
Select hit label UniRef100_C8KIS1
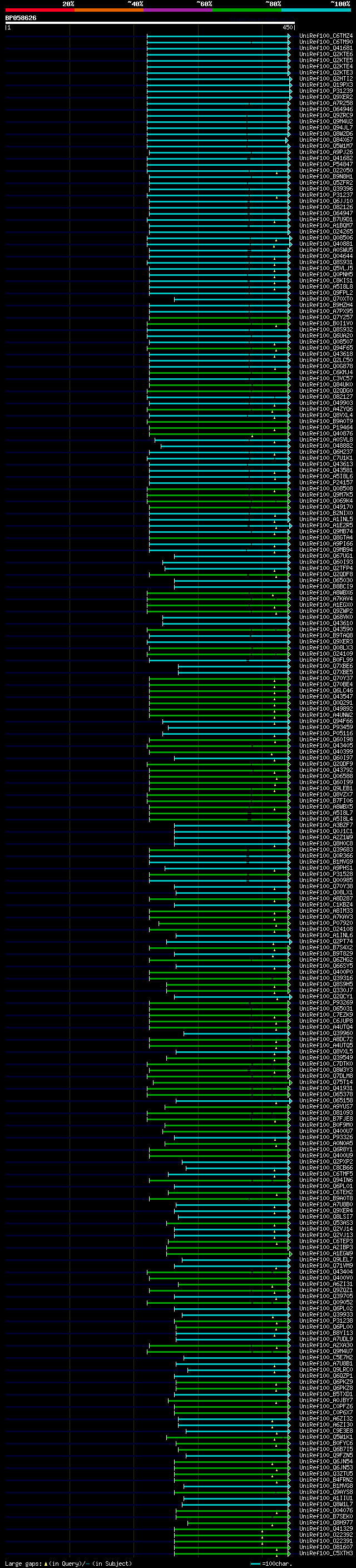click(x=325, y=280)
